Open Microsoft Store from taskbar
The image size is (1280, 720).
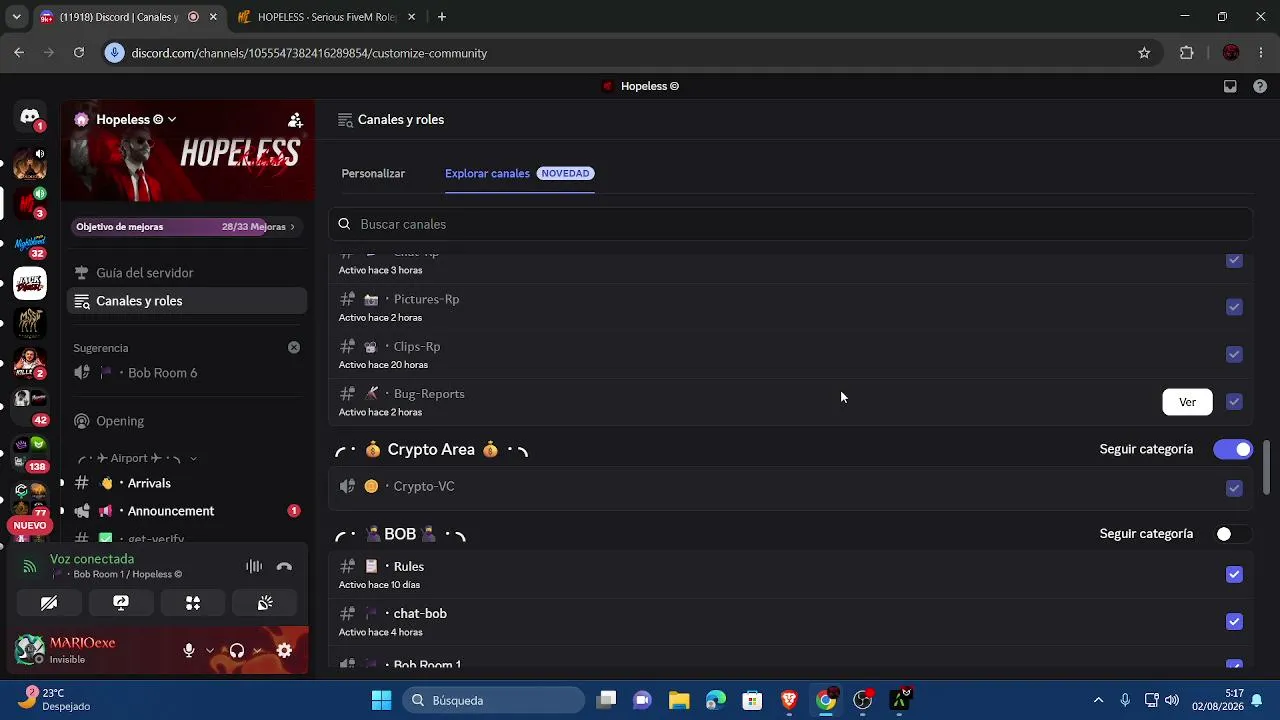[x=752, y=700]
